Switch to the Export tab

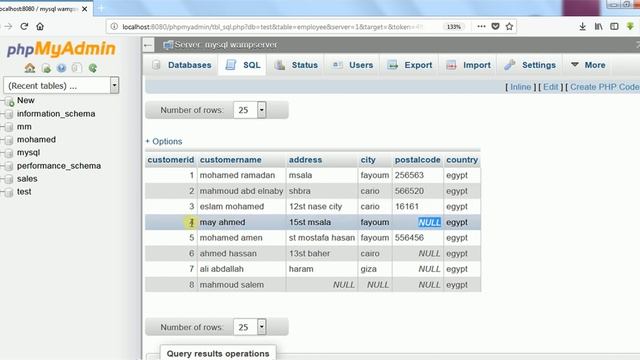point(410,65)
